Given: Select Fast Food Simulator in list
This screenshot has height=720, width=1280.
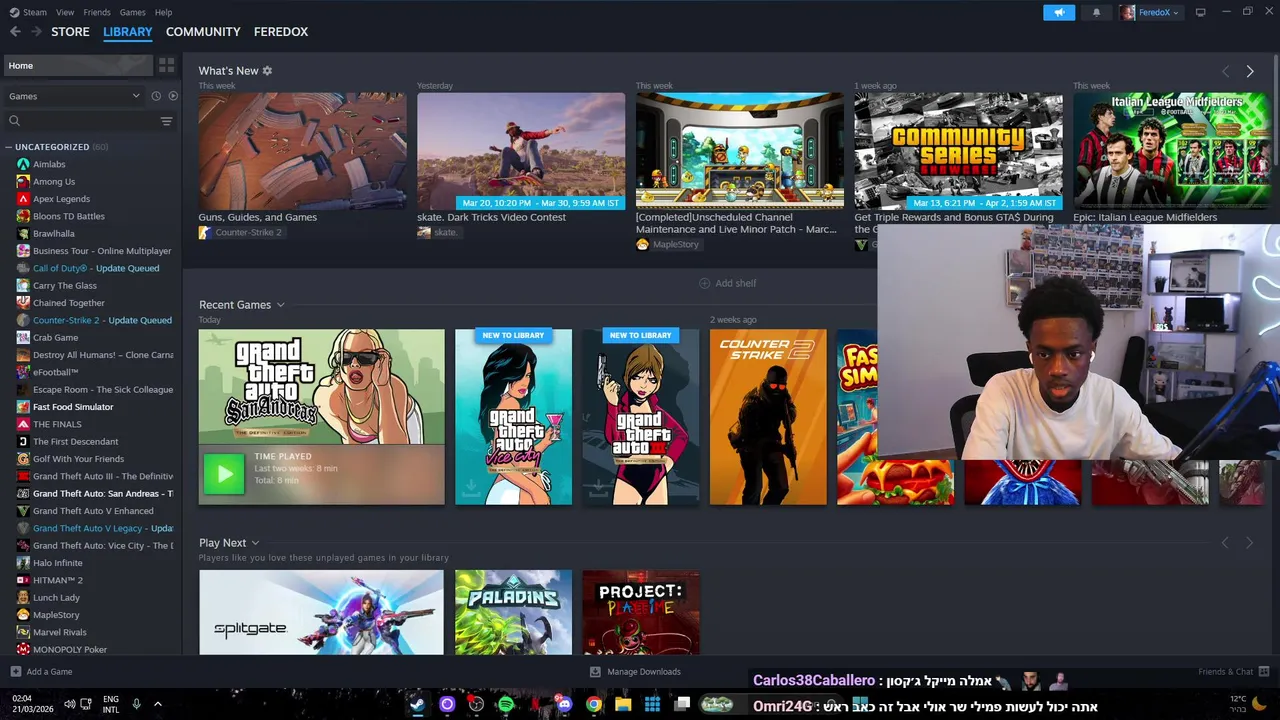Looking at the screenshot, I should 73,407.
